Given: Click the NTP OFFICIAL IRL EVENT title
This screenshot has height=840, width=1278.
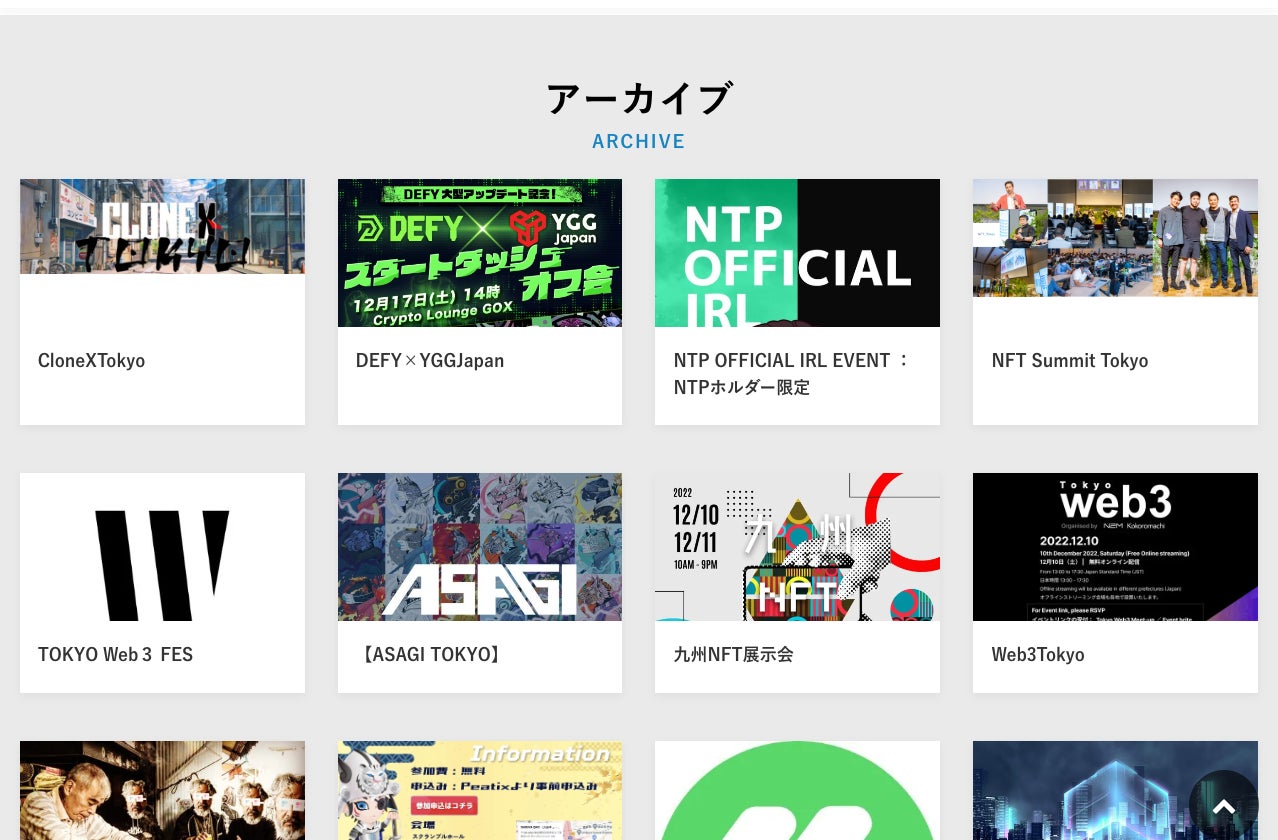Looking at the screenshot, I should pos(792,373).
